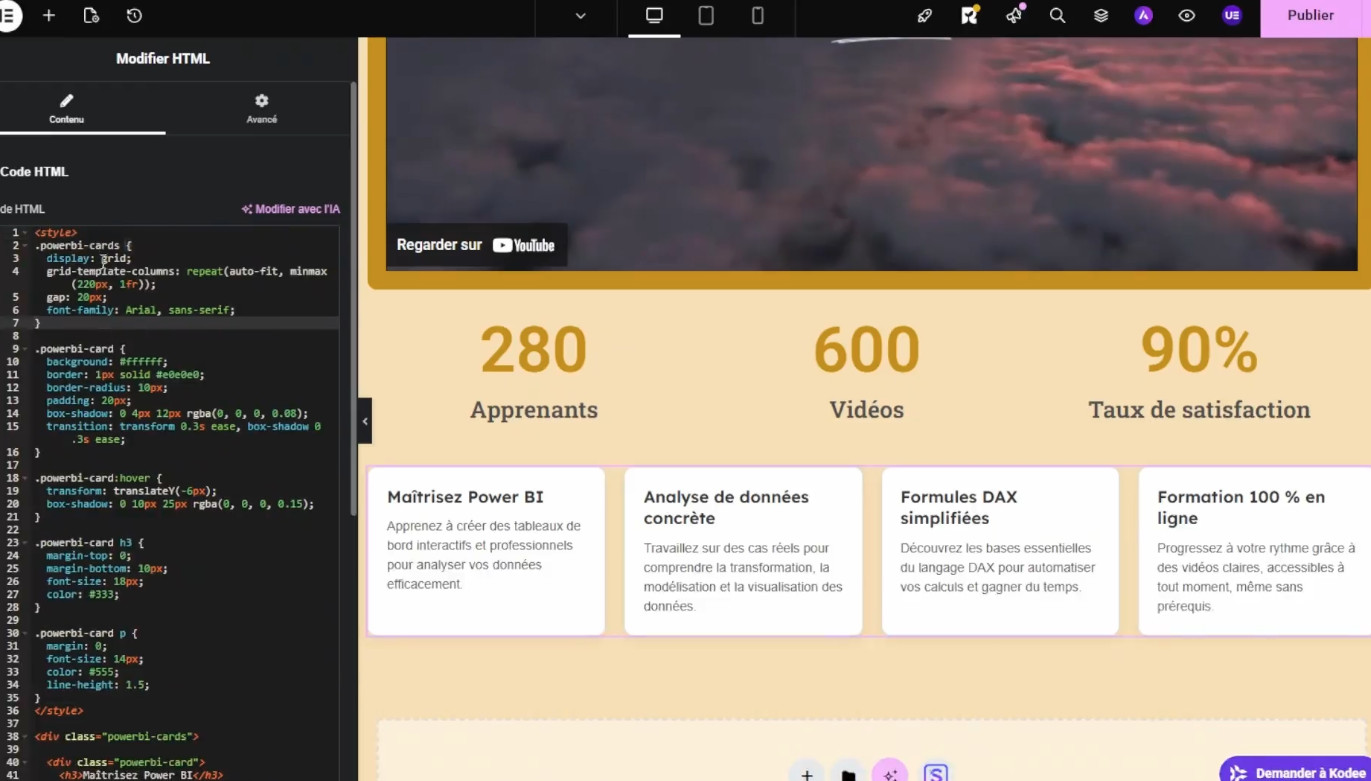
Task: Select the Analyse de données concrète card
Action: click(743, 551)
